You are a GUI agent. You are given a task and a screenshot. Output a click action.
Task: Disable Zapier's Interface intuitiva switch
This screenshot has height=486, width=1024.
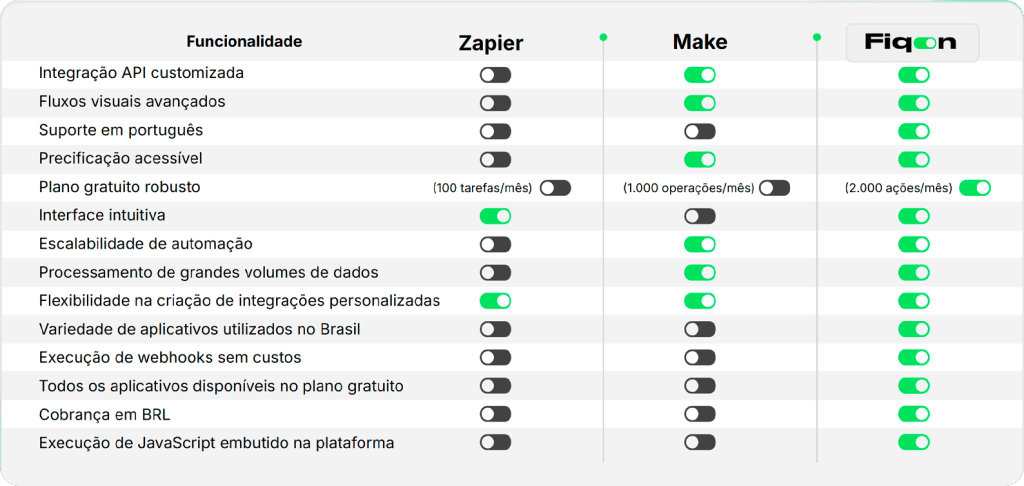click(495, 216)
